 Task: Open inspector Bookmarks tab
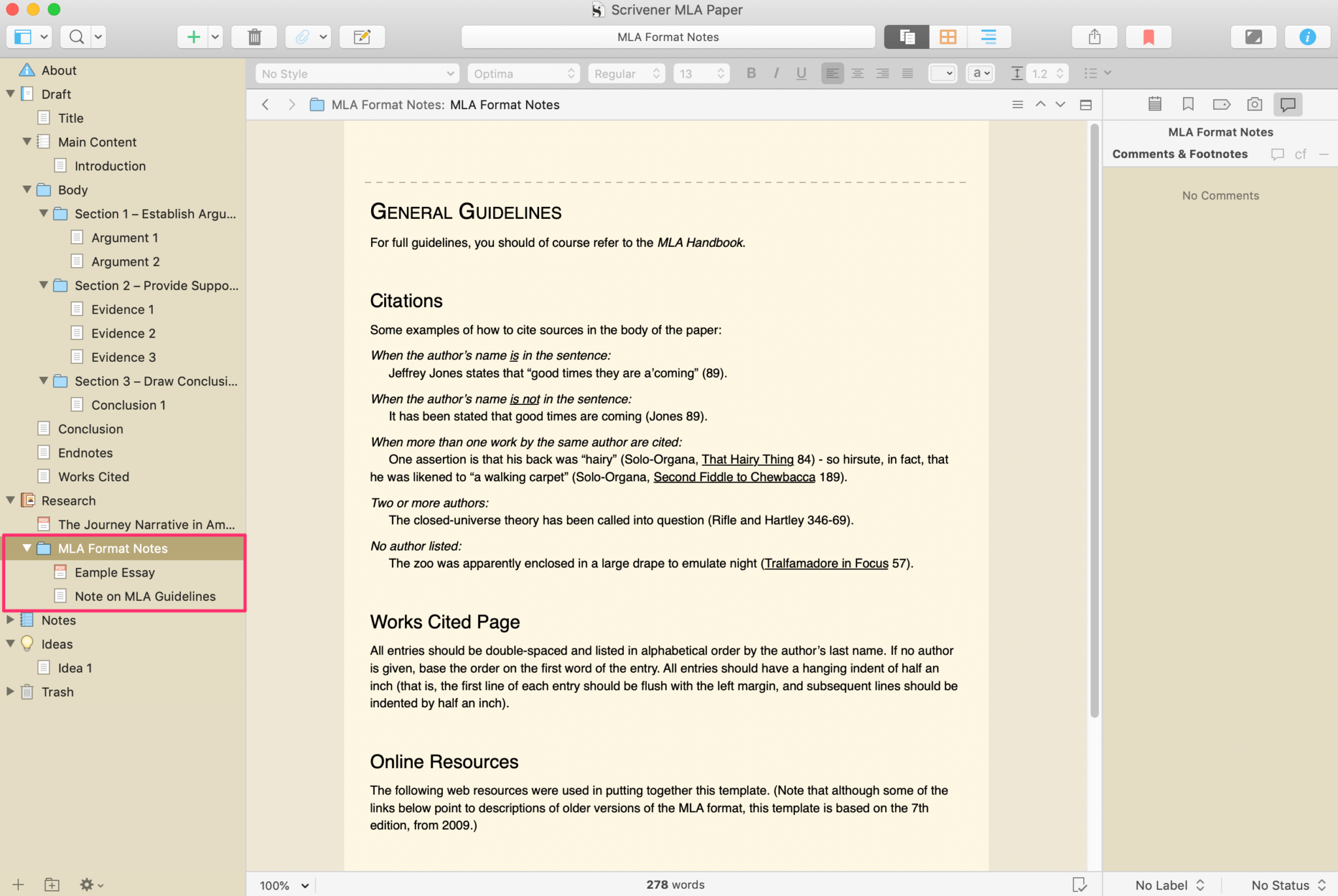(x=1188, y=104)
